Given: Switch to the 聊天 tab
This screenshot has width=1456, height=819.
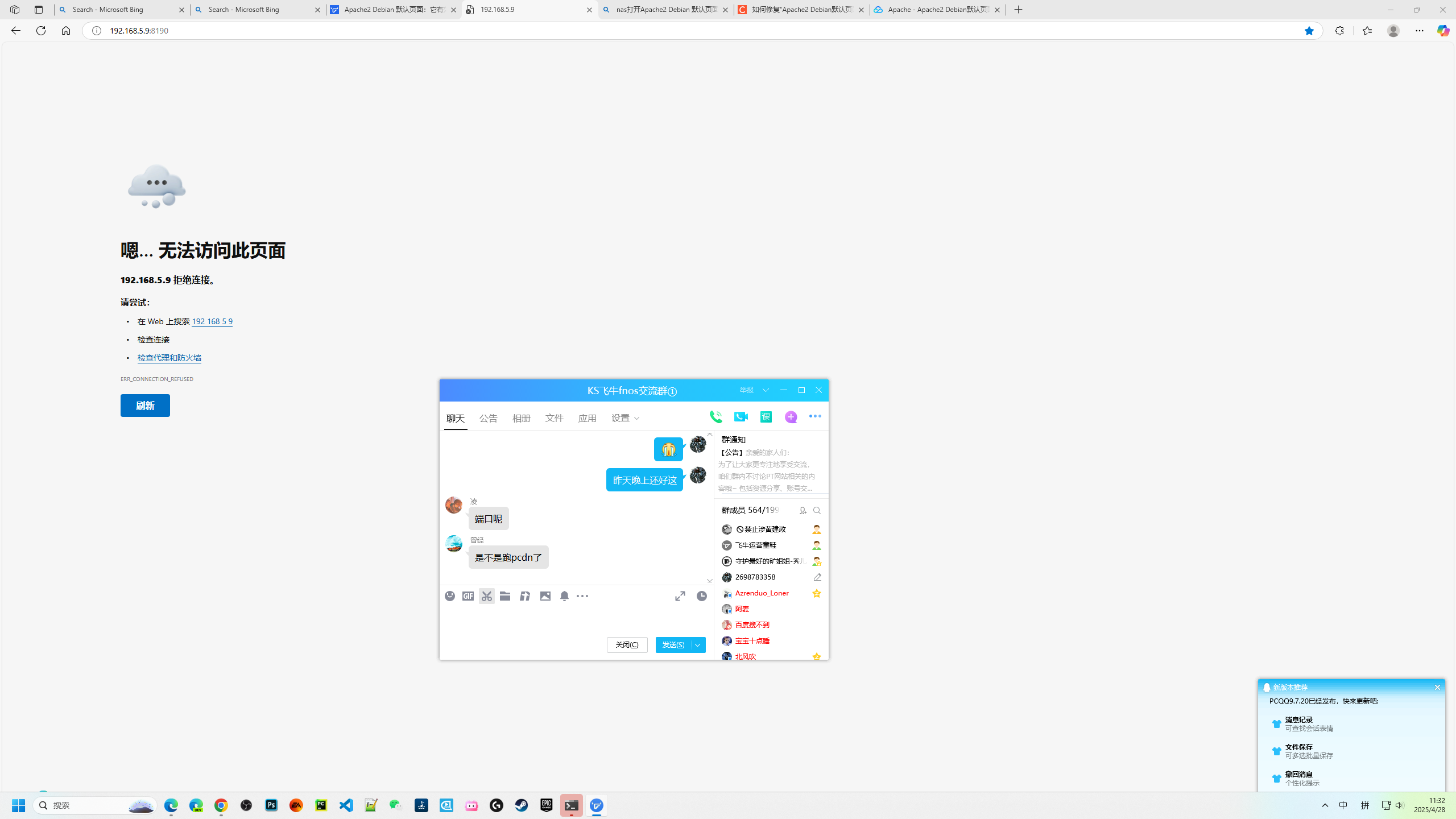Looking at the screenshot, I should [x=456, y=419].
